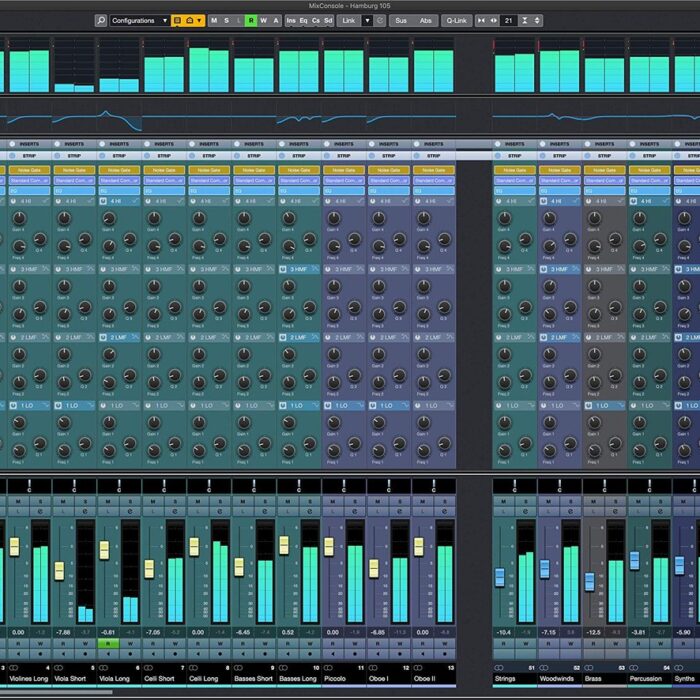Disable green Read automation on Viola Long
Screen dimensions: 700x700
108,643
